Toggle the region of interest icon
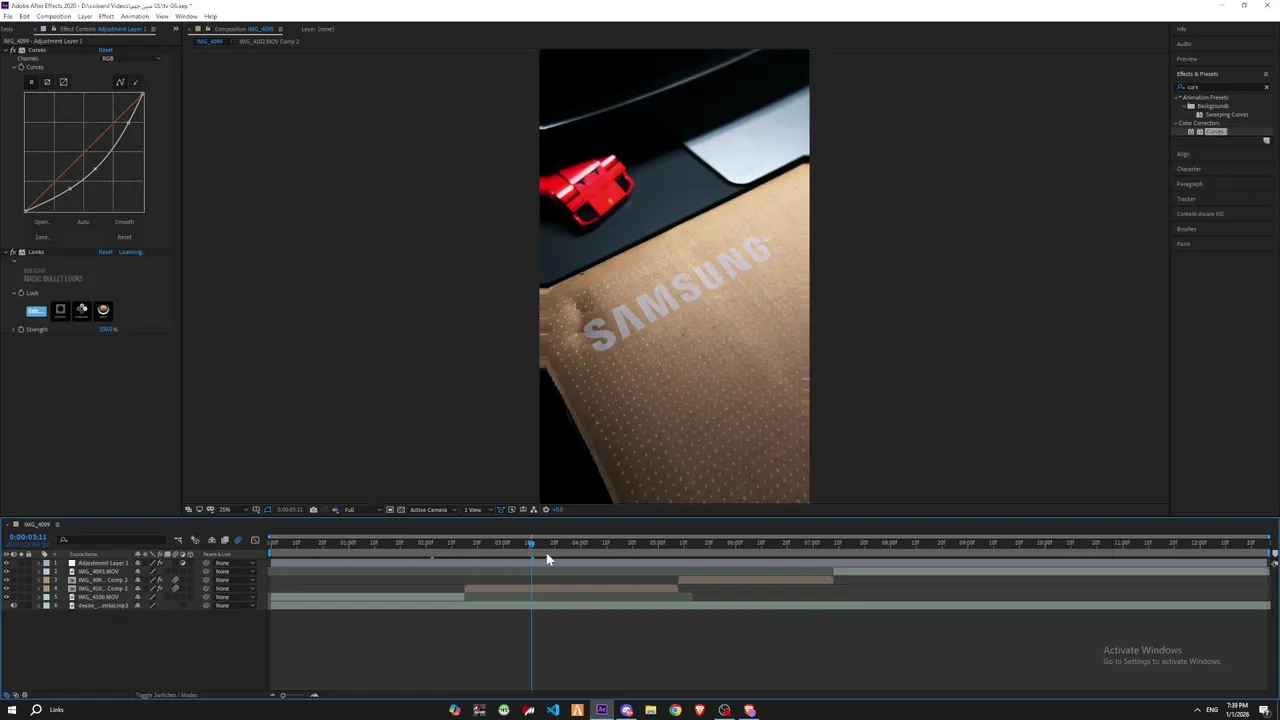1280x720 pixels. click(x=390, y=510)
